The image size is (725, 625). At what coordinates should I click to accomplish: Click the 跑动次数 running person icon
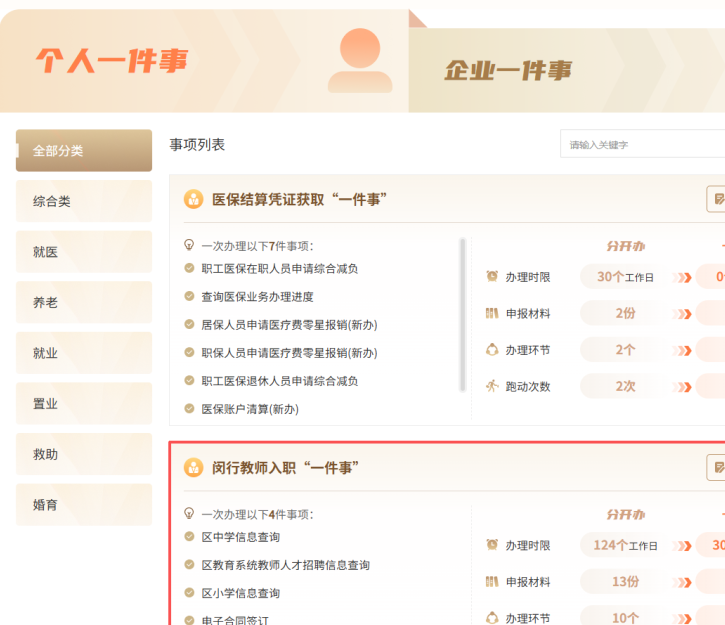[492, 386]
